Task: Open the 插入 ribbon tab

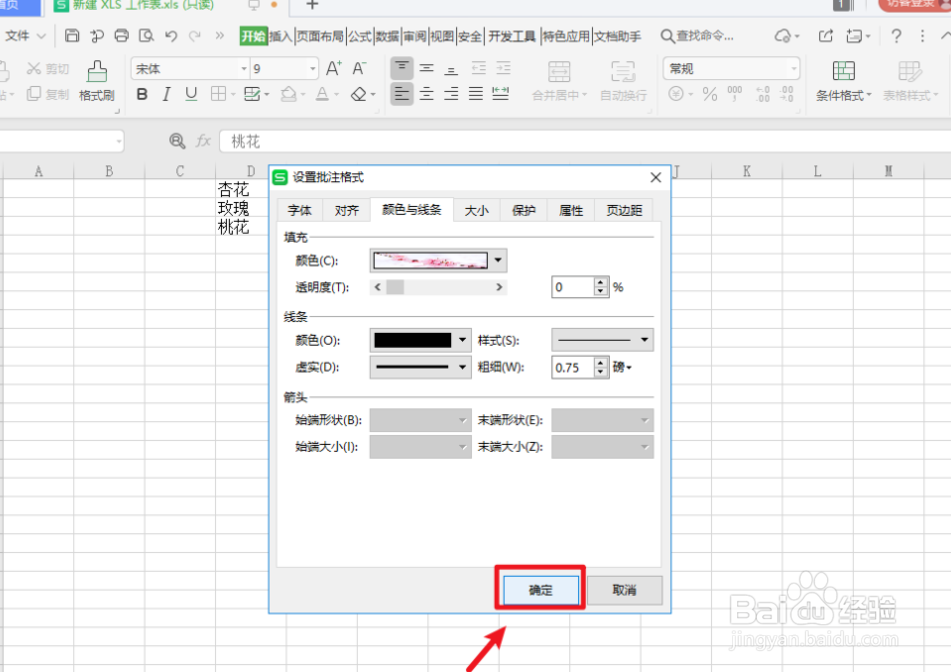Action: point(280,36)
